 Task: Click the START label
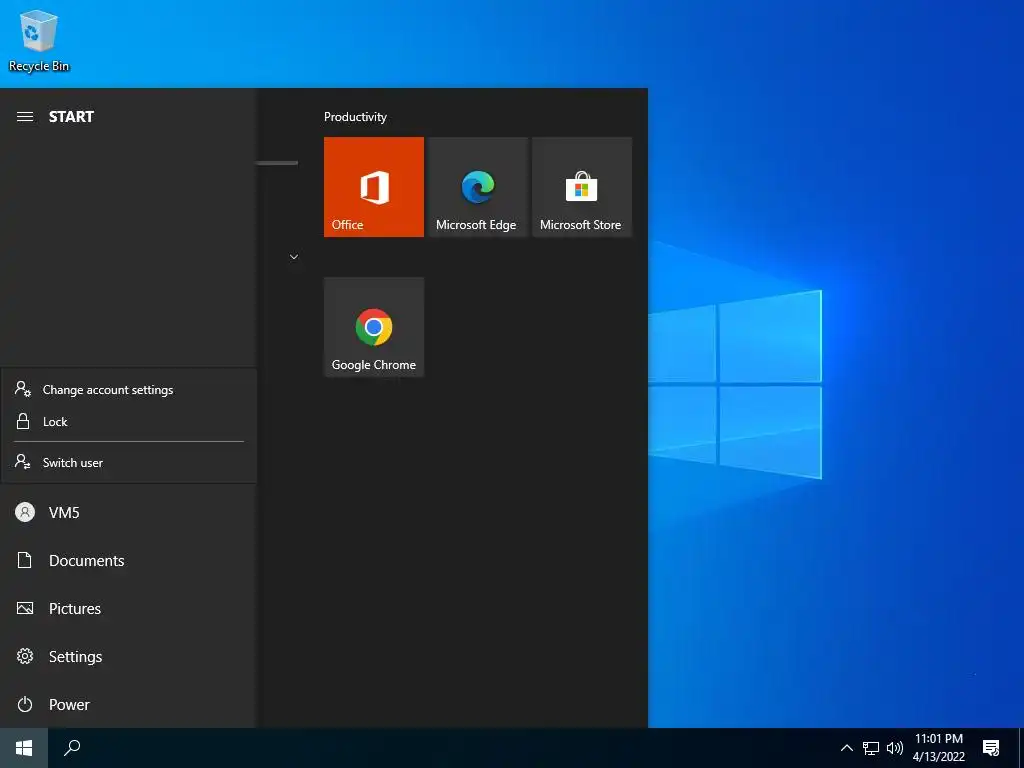point(71,117)
